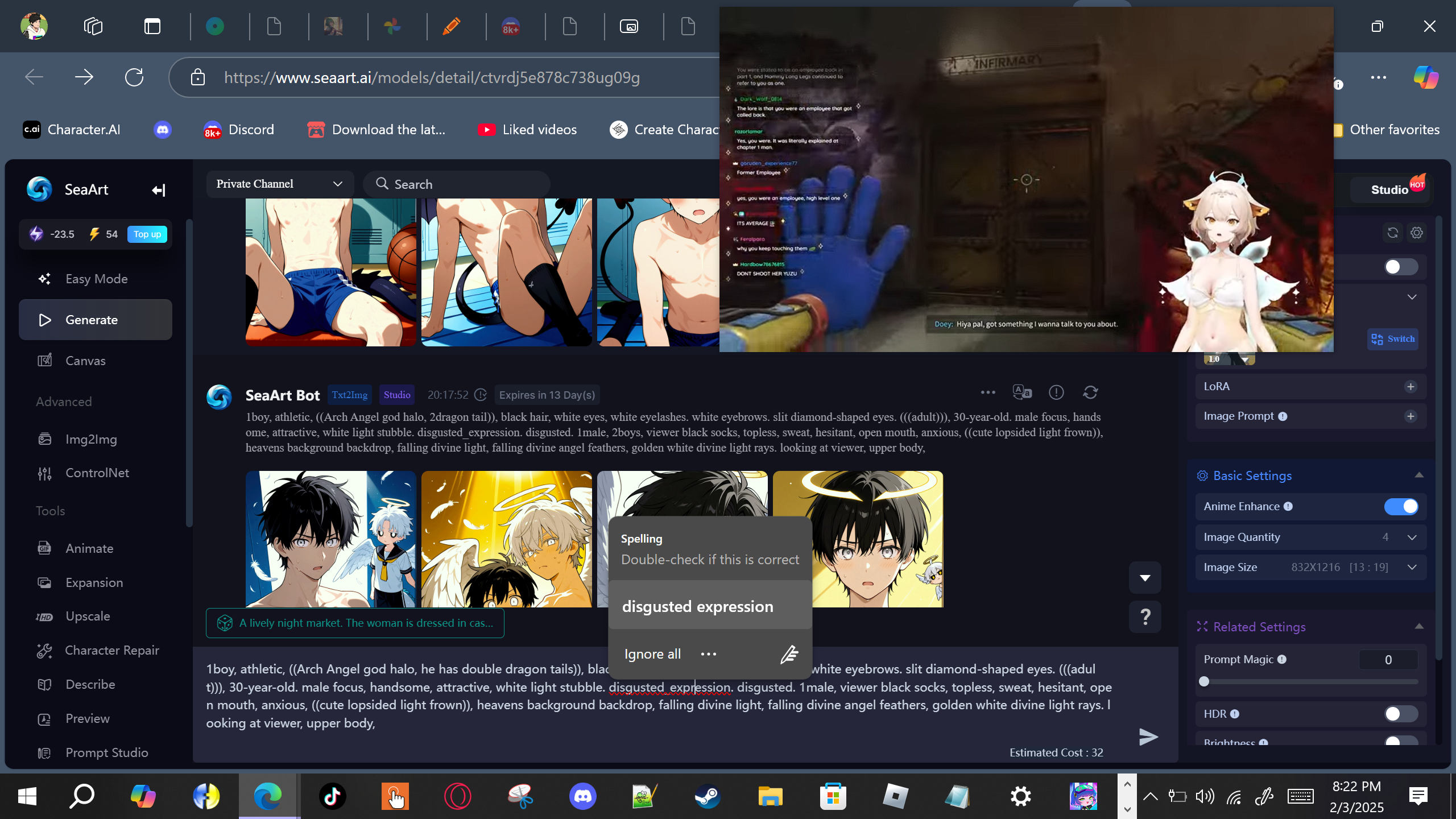
Task: Click the lively night market prompt suggestion
Action: pos(355,623)
